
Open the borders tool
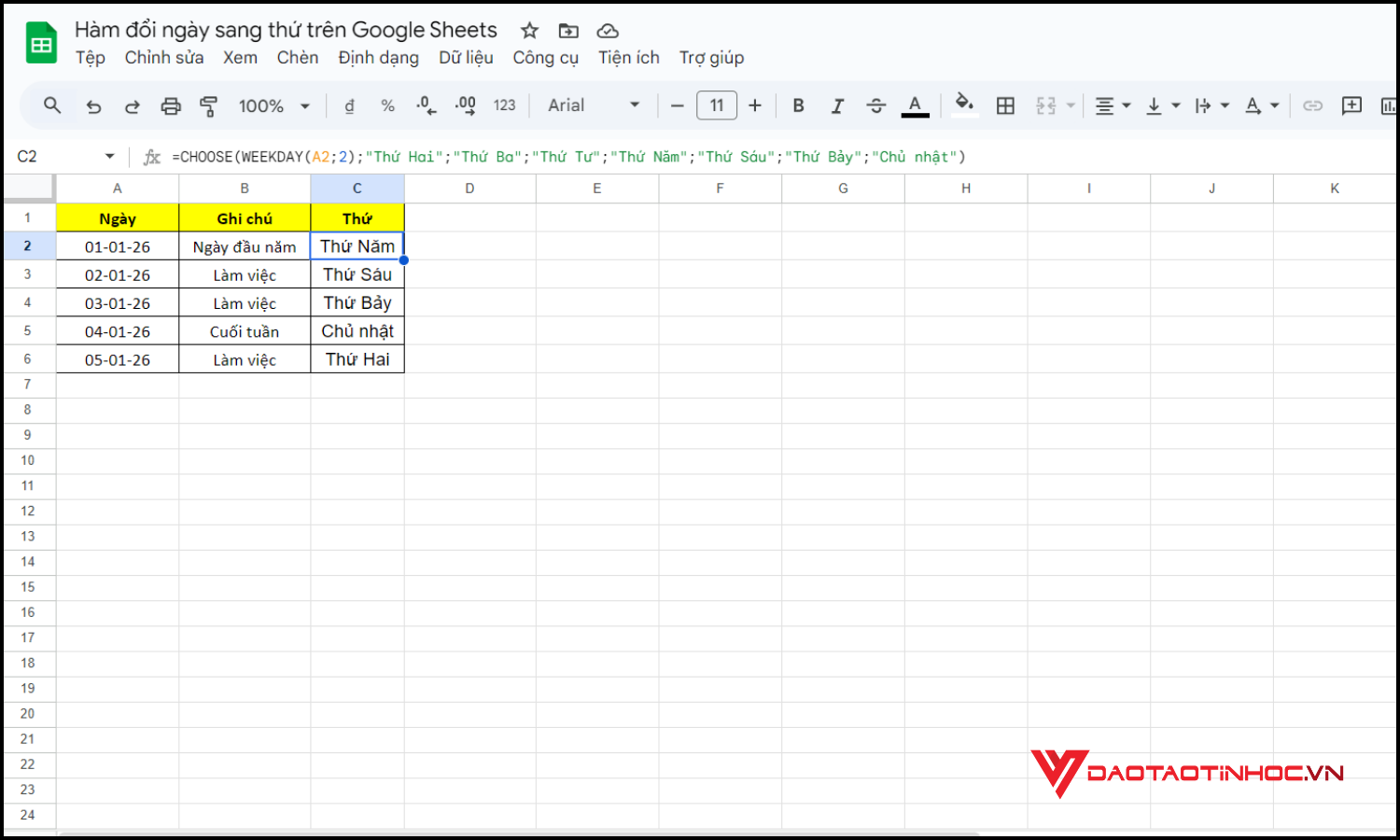(x=1005, y=105)
